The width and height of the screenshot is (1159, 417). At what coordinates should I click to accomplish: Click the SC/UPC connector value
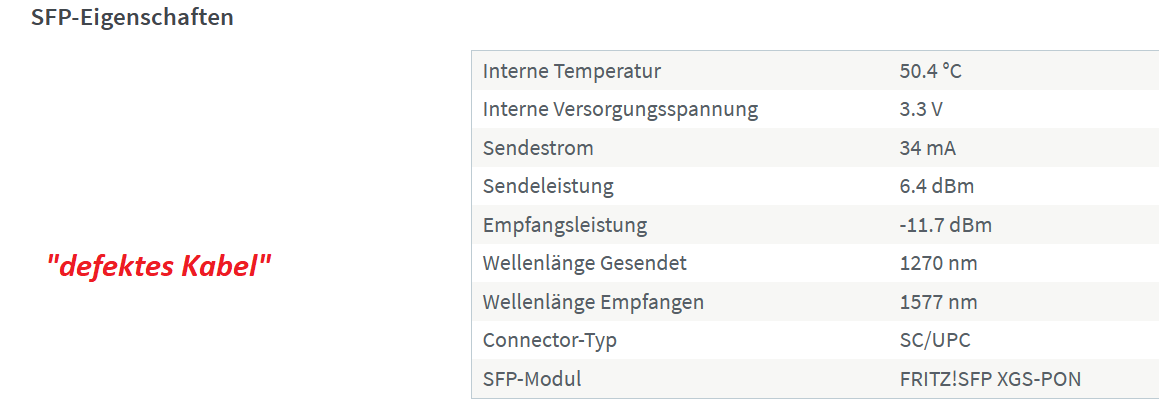click(935, 341)
